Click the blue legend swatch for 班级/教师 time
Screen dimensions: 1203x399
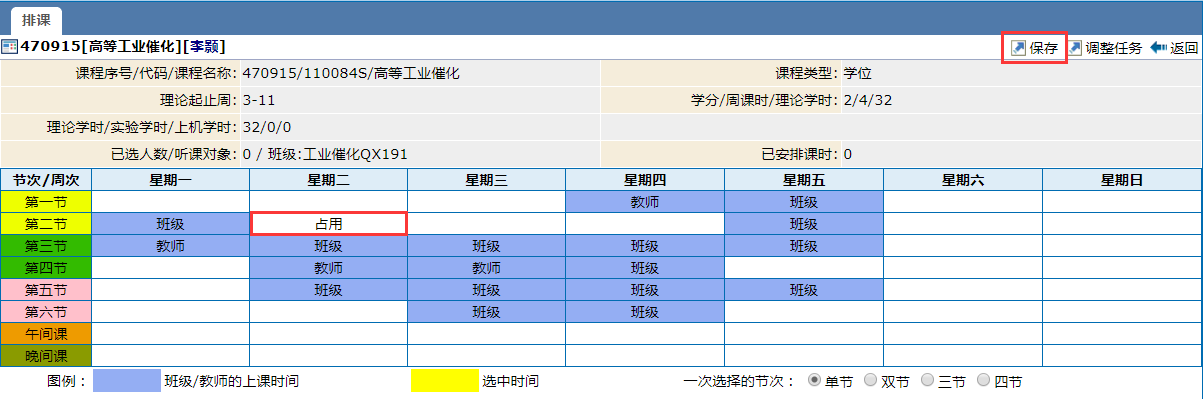coord(127,380)
